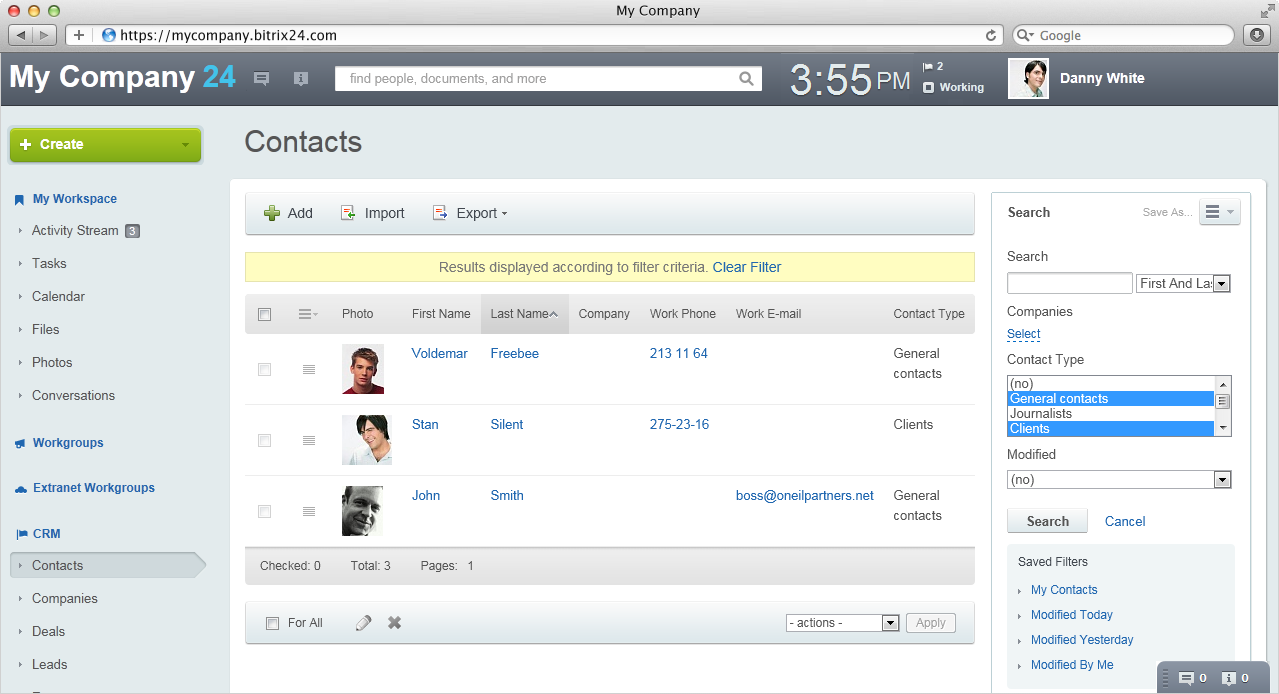Open the My Contacts saved filter

[1064, 590]
